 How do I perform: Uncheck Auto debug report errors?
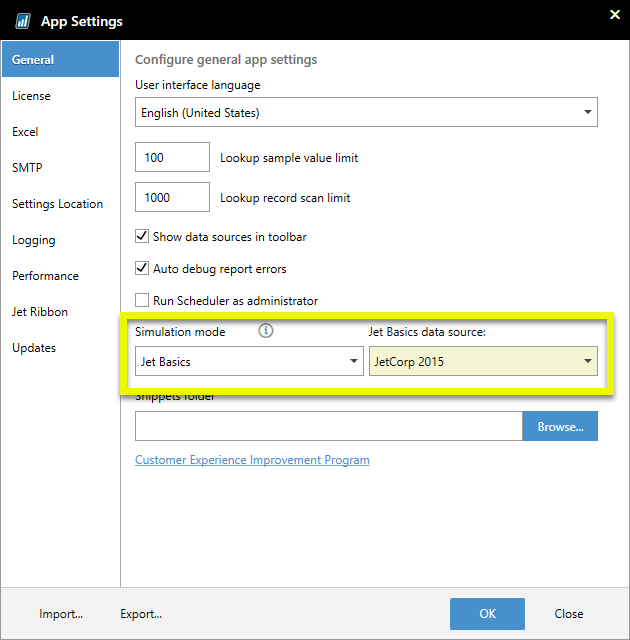click(142, 268)
